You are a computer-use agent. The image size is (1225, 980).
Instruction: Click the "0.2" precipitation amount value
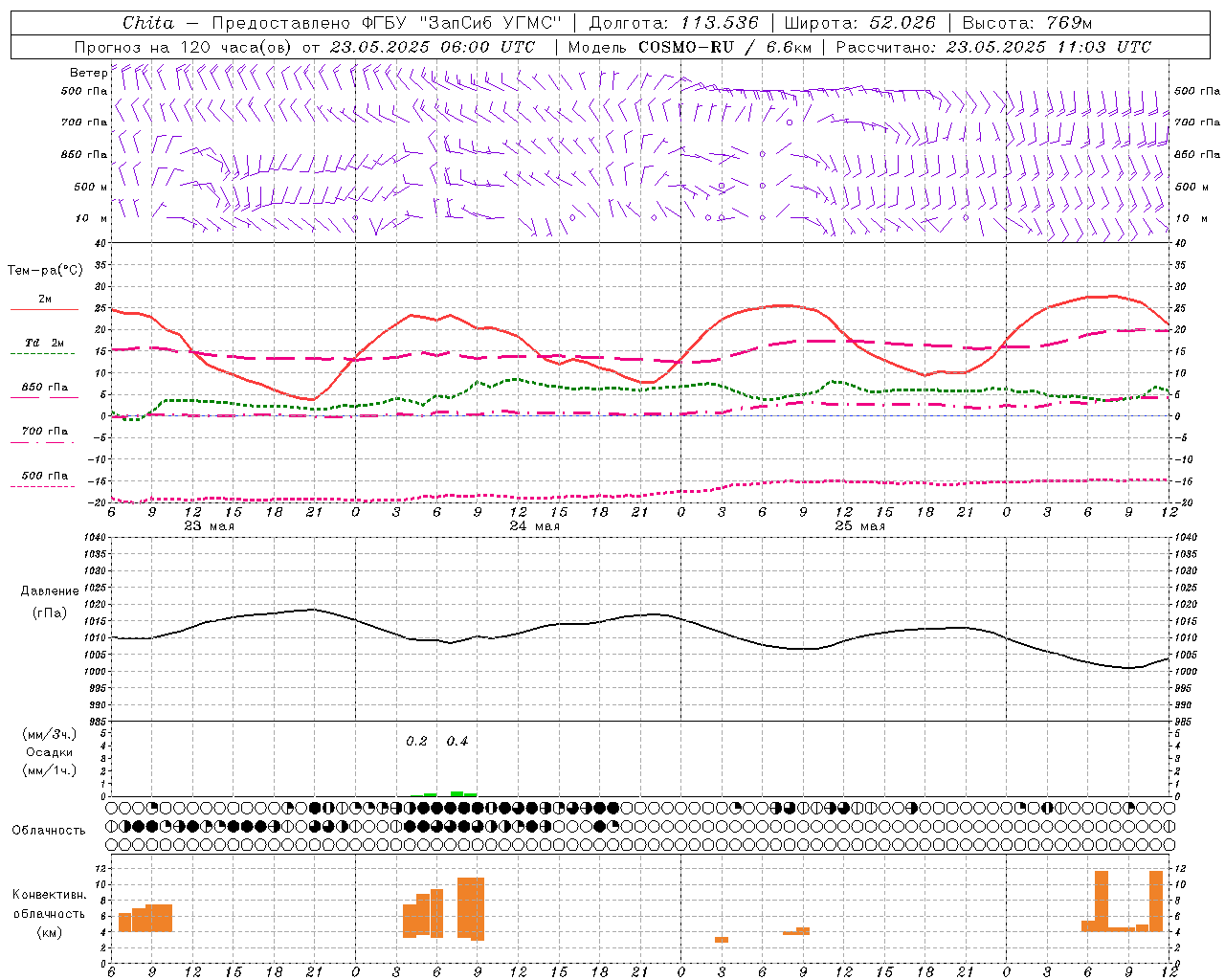pos(417,741)
